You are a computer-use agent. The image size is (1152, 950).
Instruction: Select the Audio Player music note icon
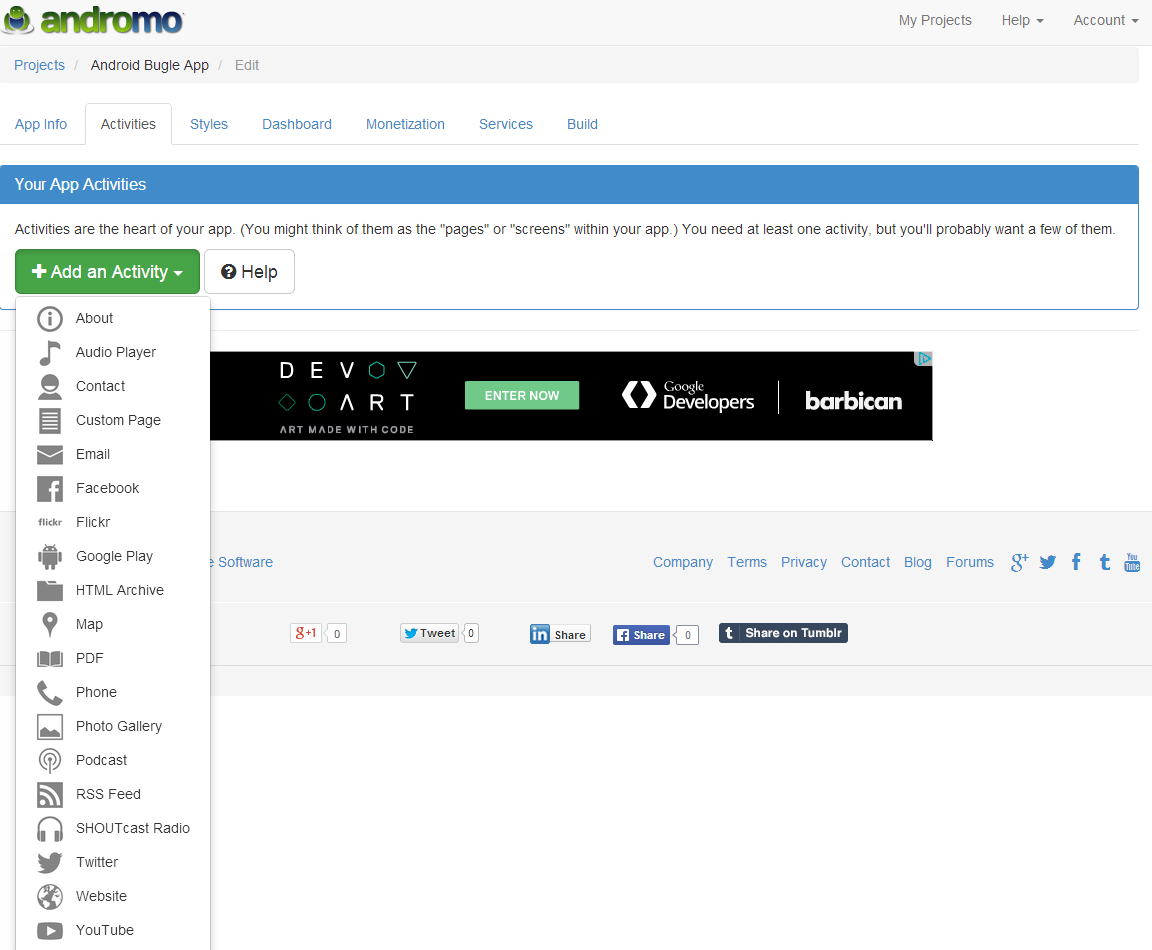(50, 353)
